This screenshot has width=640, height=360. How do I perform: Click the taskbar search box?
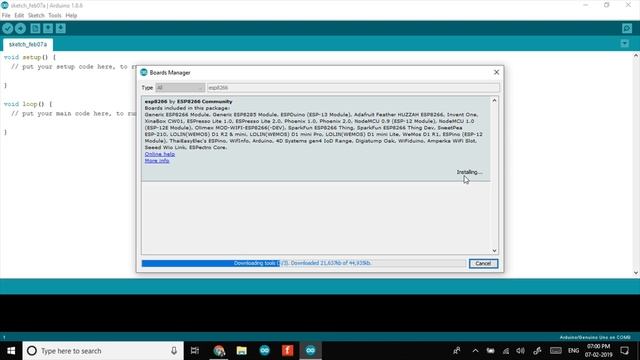[x=103, y=351]
